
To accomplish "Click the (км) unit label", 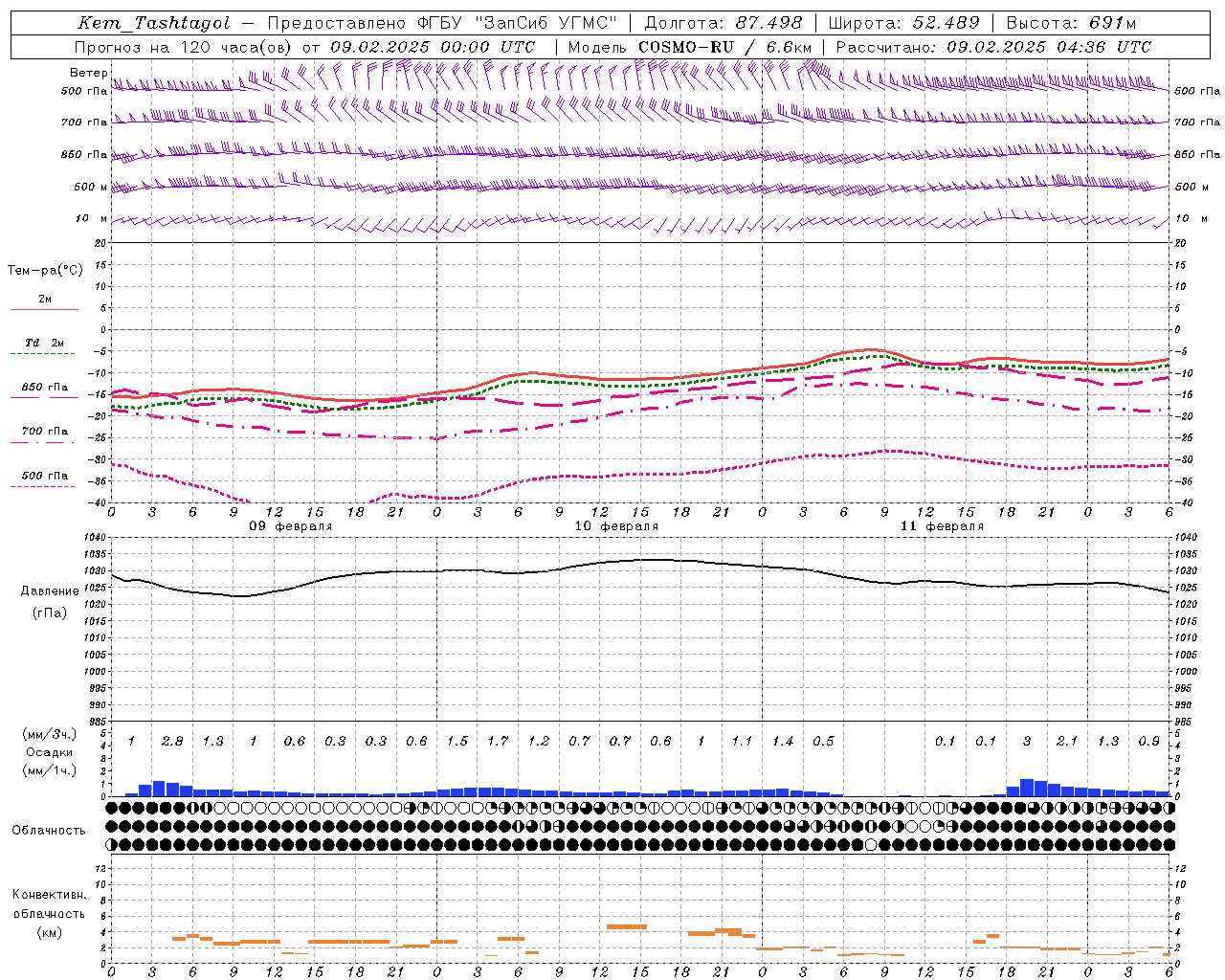I will (x=49, y=932).
